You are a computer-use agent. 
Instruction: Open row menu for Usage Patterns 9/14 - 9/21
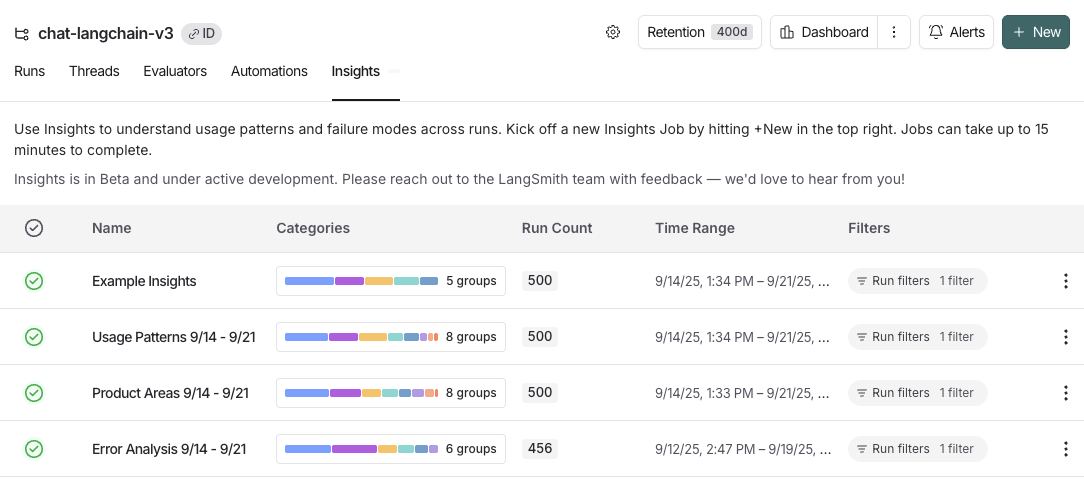coord(1065,337)
